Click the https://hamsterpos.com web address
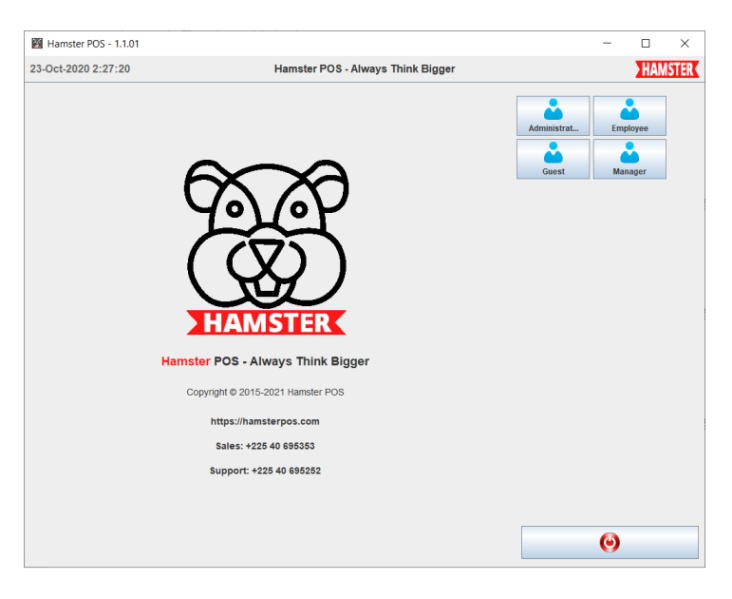The width and height of the screenshot is (732, 599). tap(265, 421)
